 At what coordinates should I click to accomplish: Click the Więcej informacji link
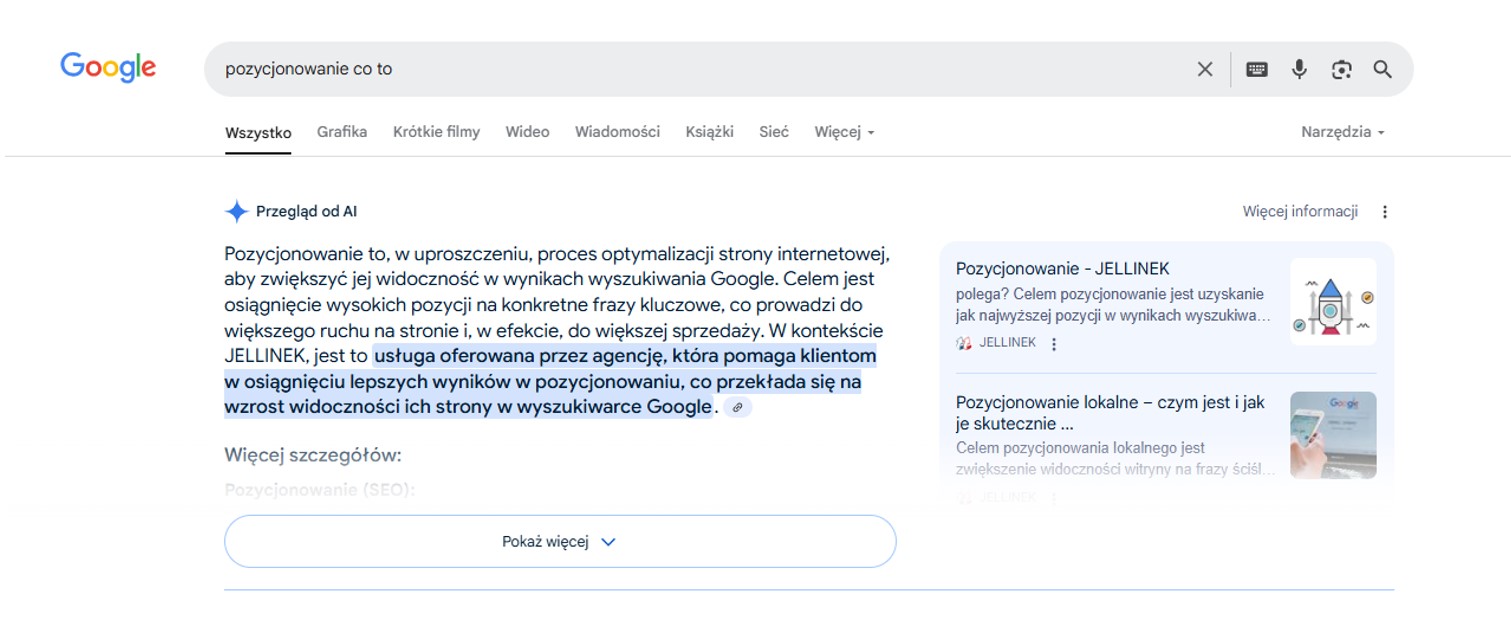(x=1300, y=212)
